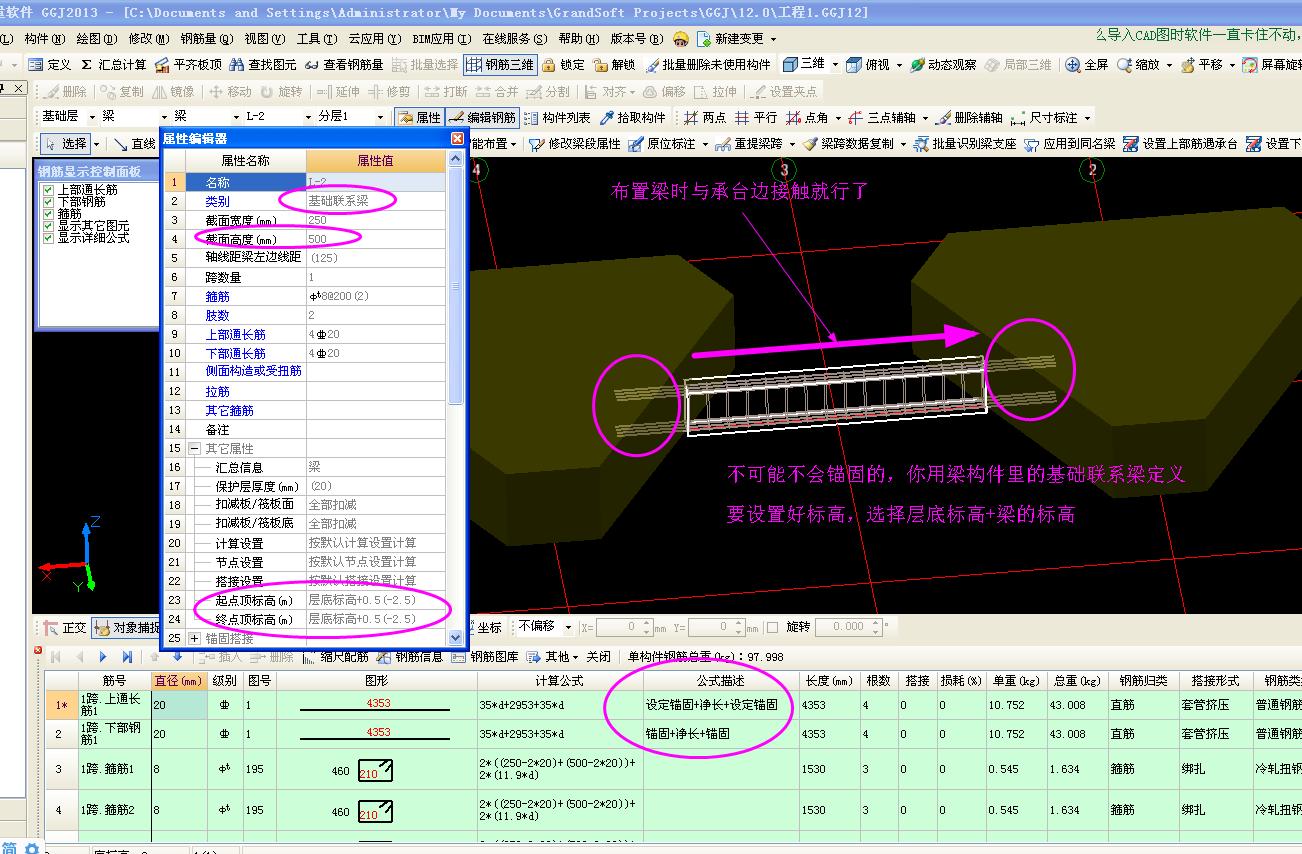Toggle 正交 orthogonal mode

click(65, 628)
